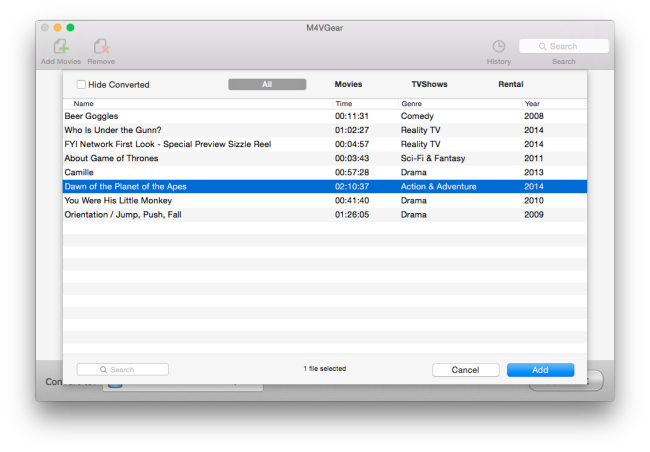
Task: Select Orientation / Jump, Push, Fall row
Action: 325,215
